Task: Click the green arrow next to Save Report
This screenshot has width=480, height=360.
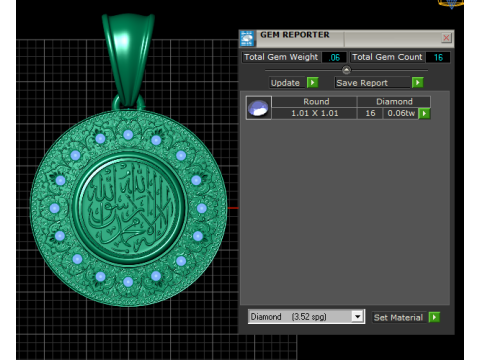Action: pyautogui.click(x=417, y=82)
